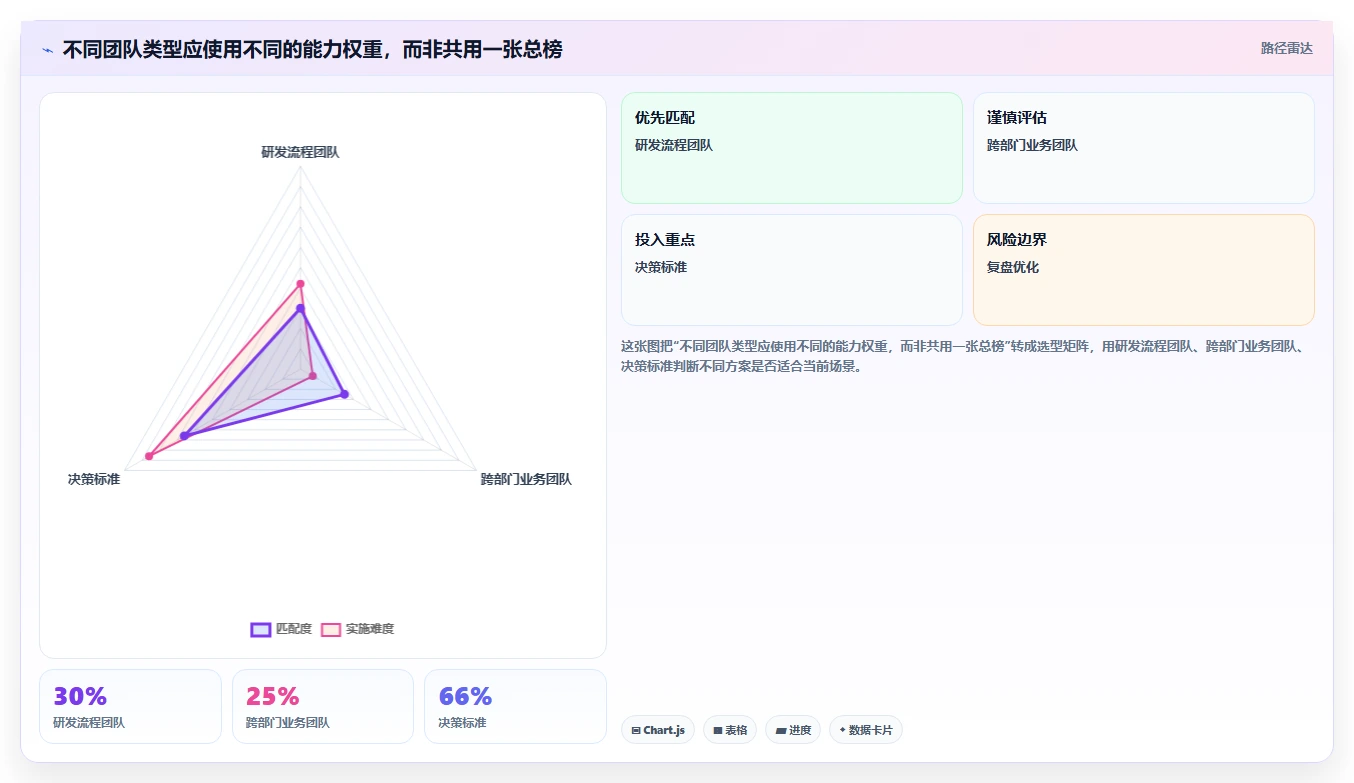Select the Chart.js tag chip
1354x783 pixels.
tap(658, 730)
